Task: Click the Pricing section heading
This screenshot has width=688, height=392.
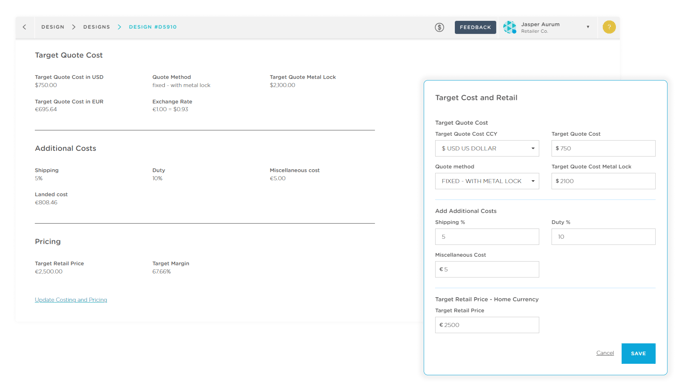Action: pos(48,241)
